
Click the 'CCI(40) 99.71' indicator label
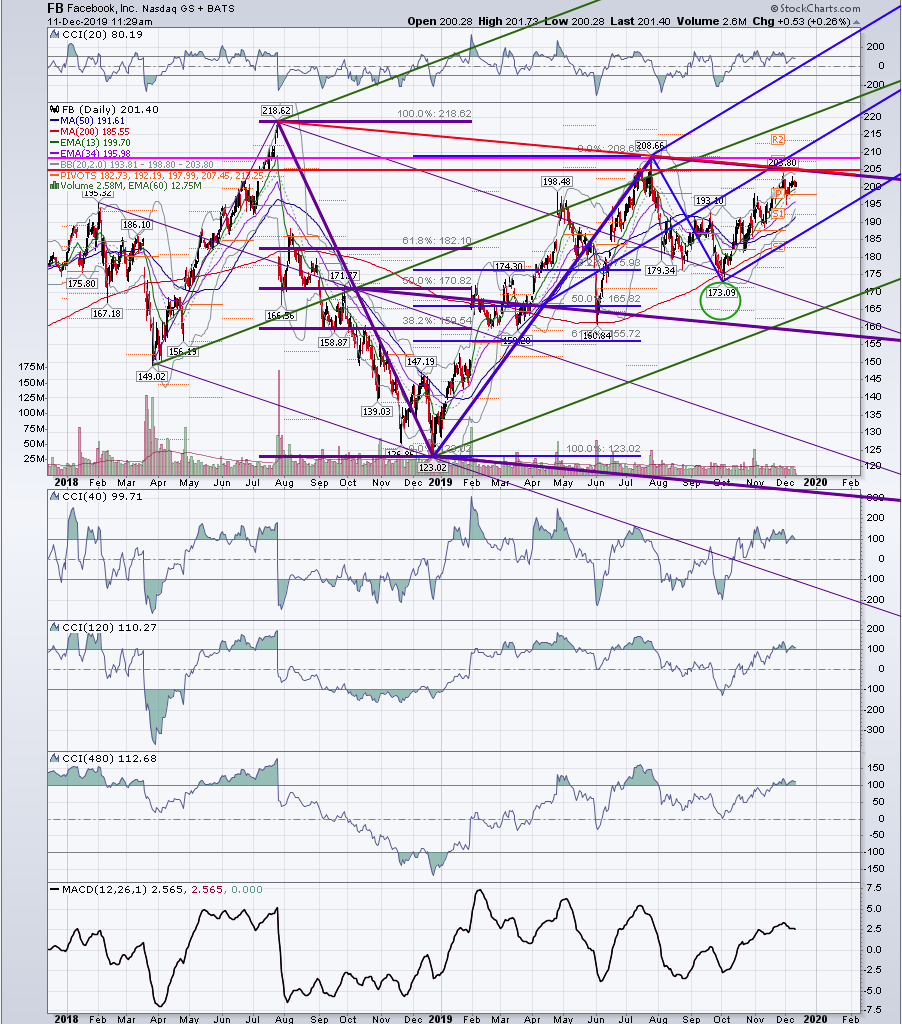tap(102, 497)
